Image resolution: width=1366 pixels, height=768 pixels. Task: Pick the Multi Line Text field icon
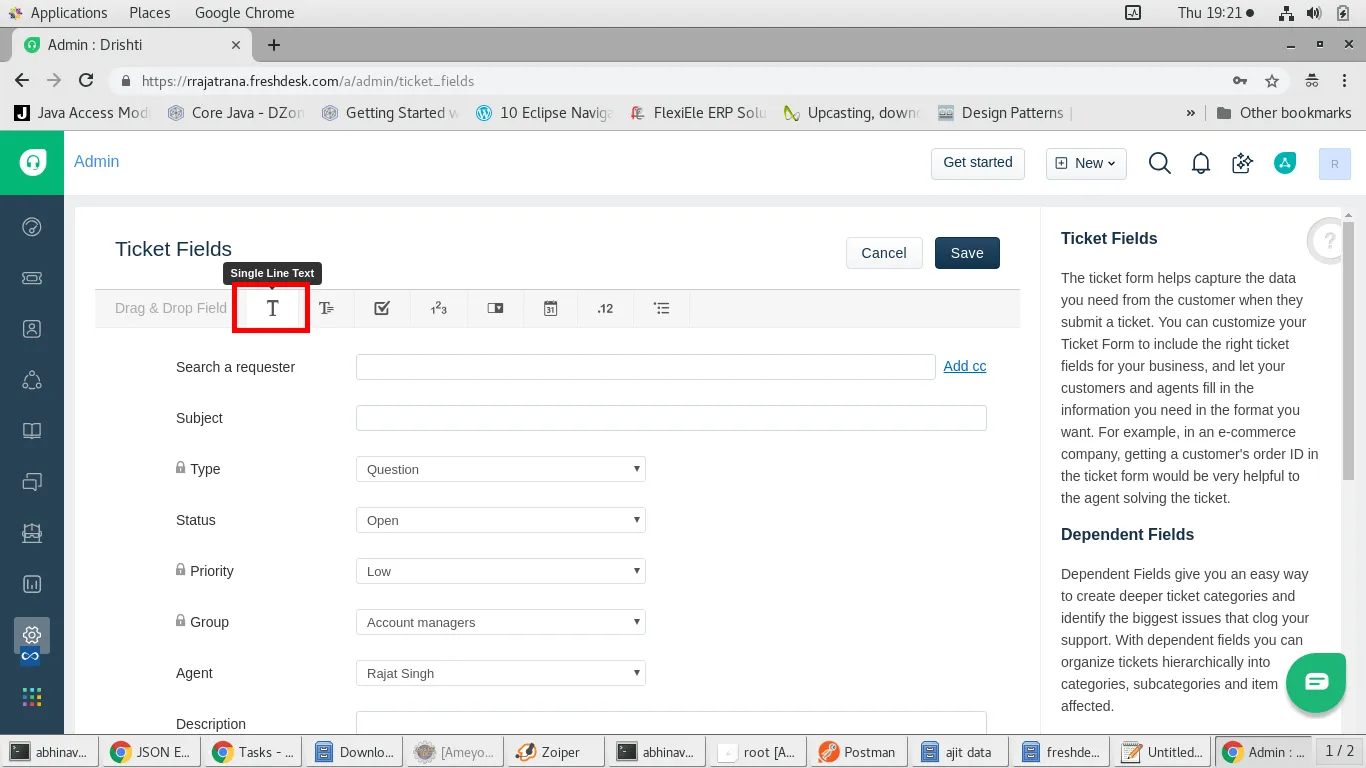pos(326,309)
